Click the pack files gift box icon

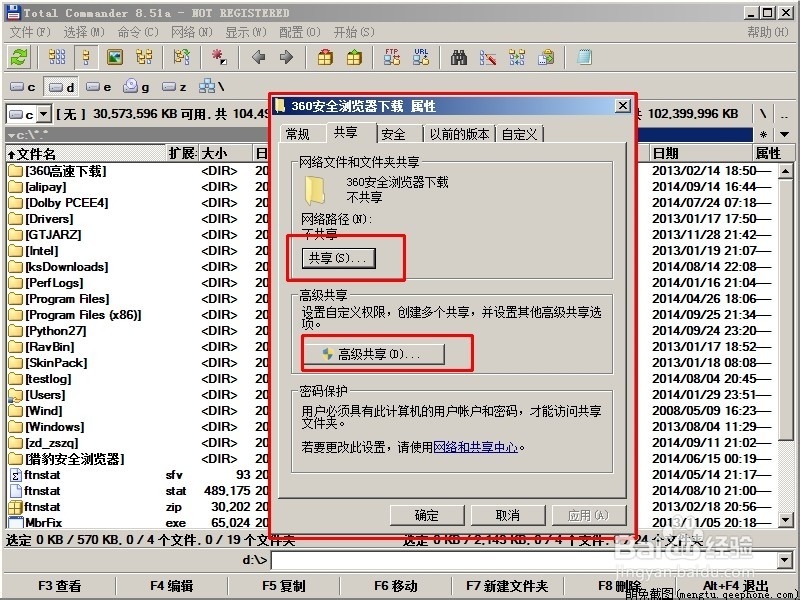tap(326, 57)
